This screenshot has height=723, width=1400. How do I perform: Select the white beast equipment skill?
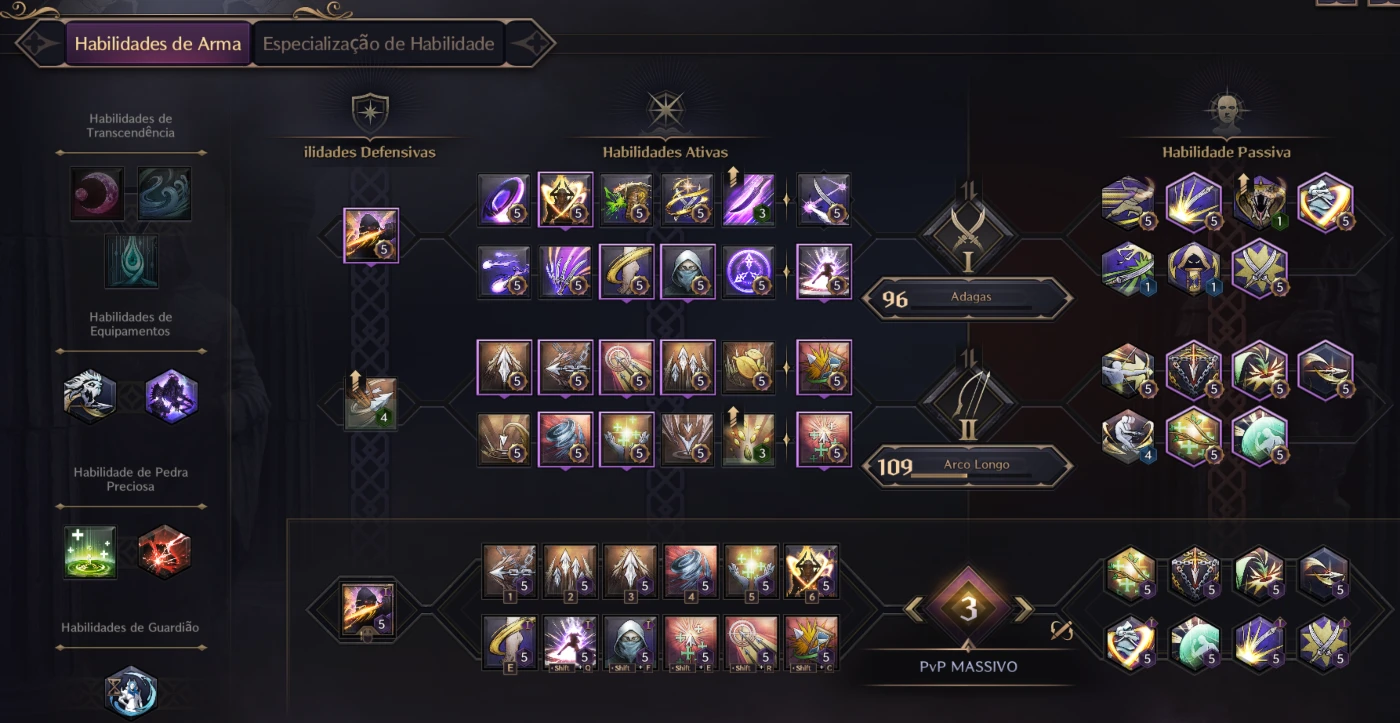click(x=91, y=396)
